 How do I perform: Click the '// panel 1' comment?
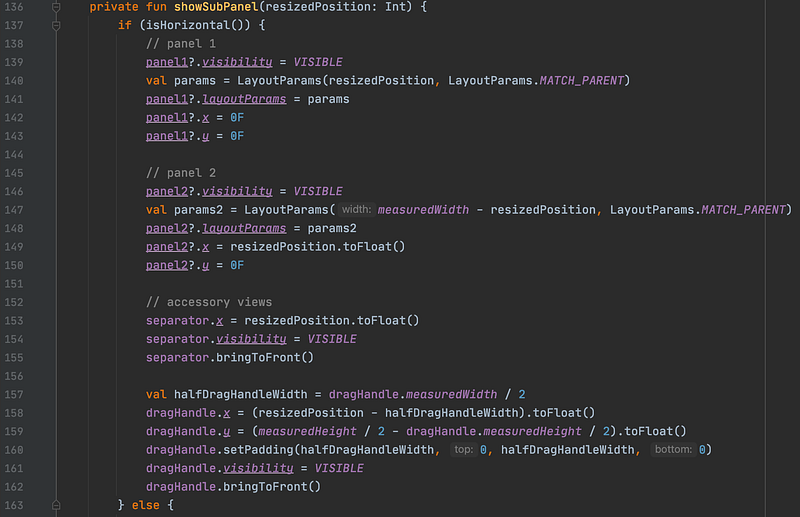(x=181, y=44)
